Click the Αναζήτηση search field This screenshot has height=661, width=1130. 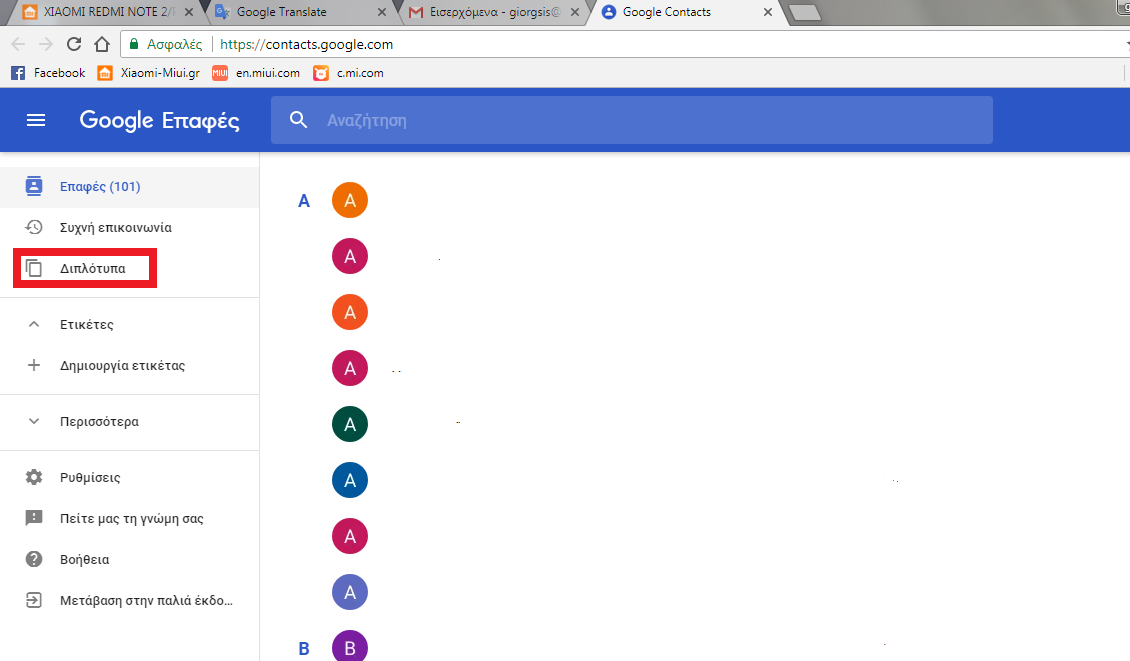point(631,120)
